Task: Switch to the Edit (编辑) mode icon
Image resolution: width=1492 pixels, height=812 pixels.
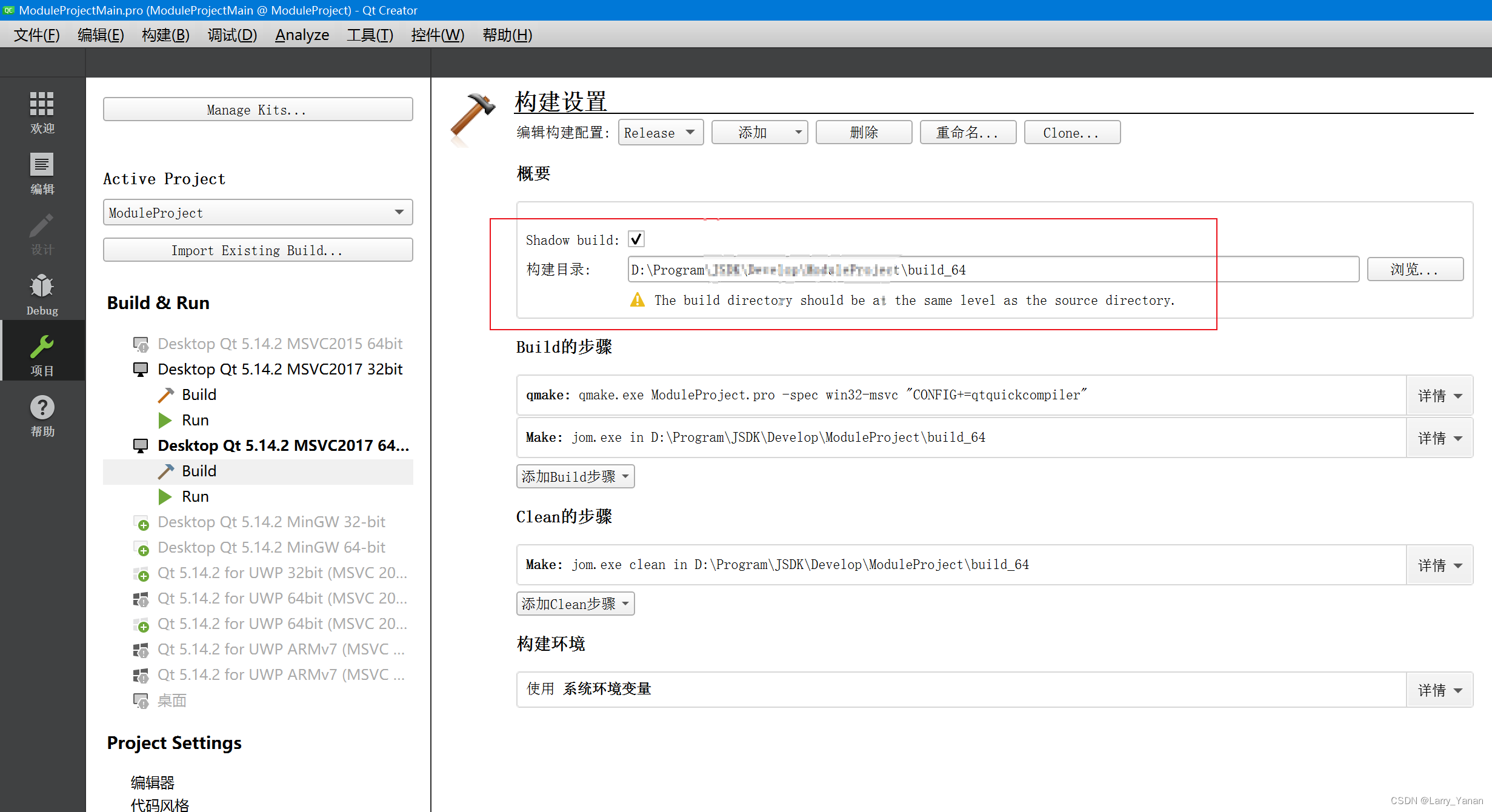Action: (x=42, y=164)
